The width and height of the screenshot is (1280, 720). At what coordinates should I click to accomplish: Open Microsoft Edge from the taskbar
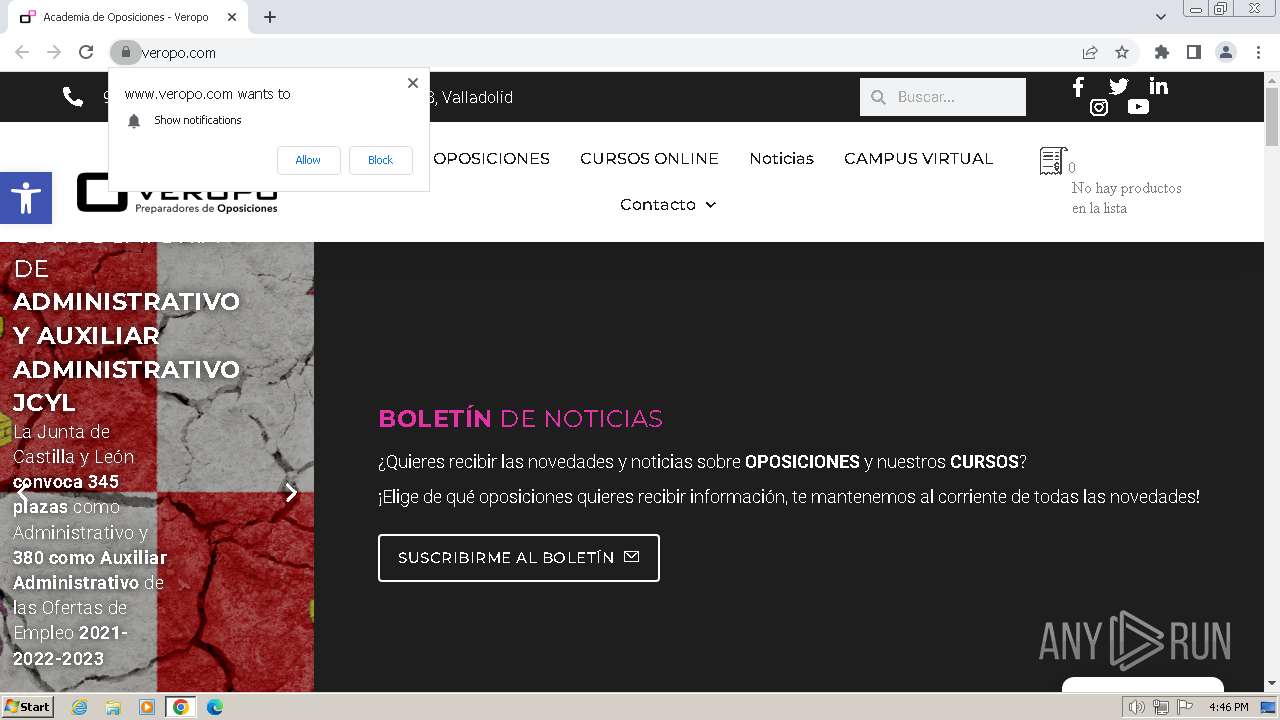pyautogui.click(x=214, y=707)
